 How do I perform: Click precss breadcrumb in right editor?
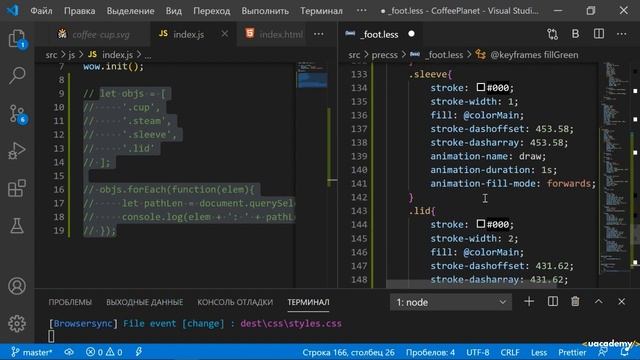coord(384,55)
